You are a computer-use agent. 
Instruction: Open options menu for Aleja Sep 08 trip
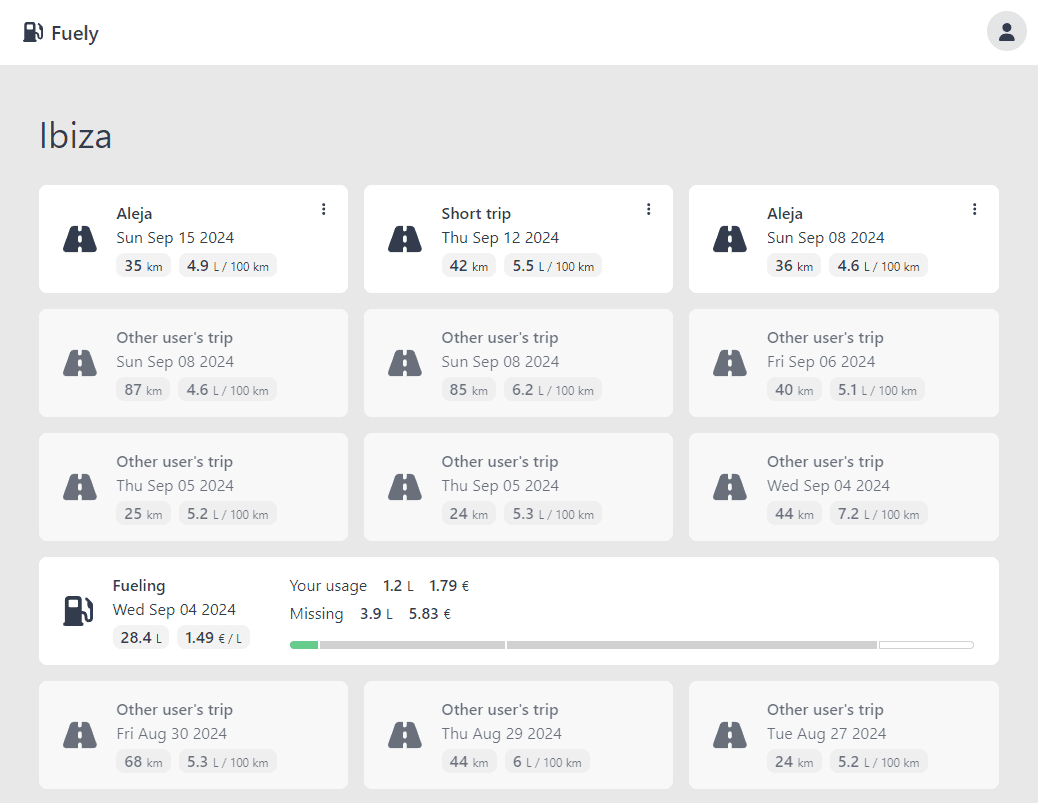974,209
